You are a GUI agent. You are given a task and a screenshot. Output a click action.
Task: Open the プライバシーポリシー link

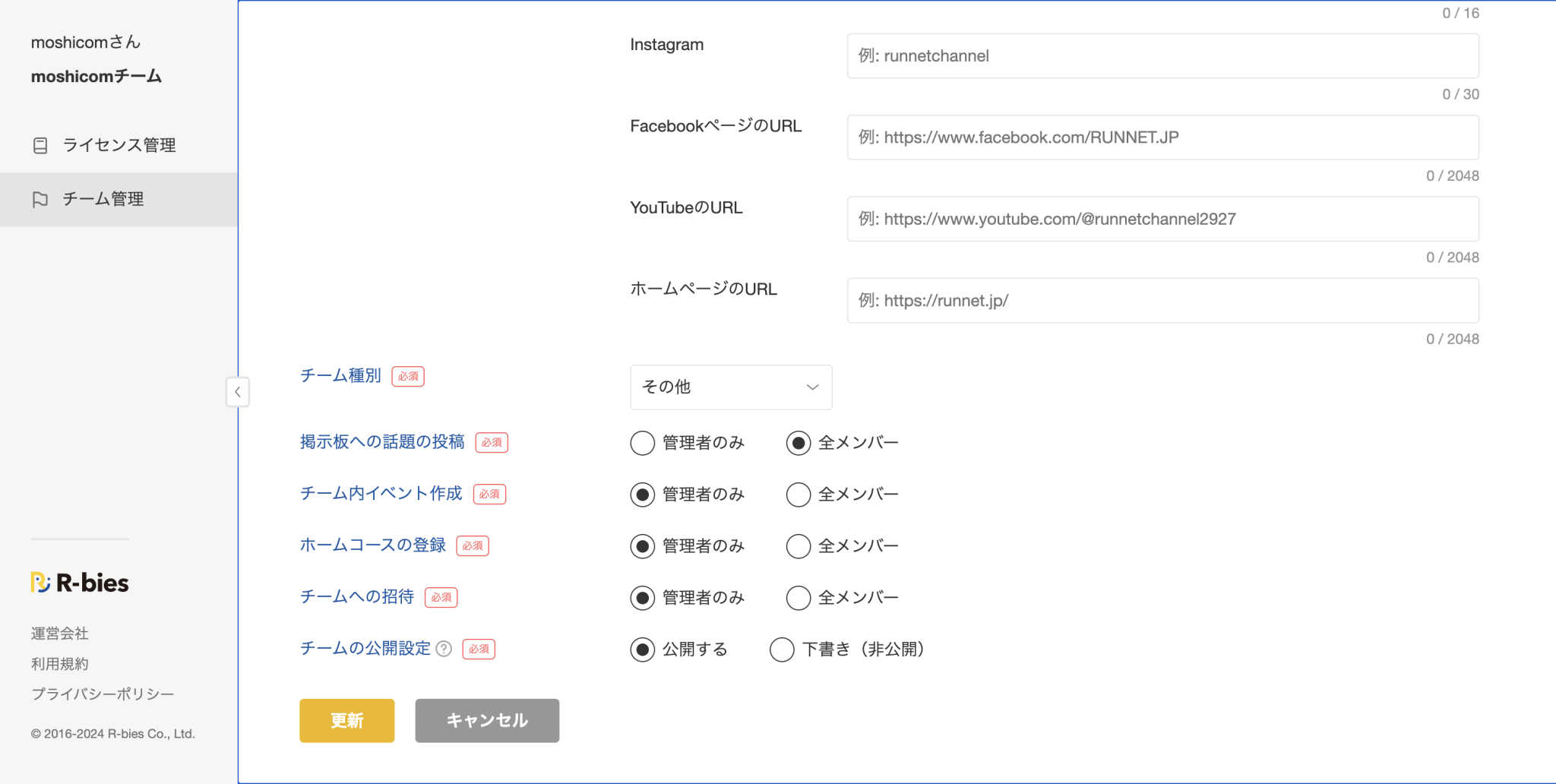click(x=103, y=694)
